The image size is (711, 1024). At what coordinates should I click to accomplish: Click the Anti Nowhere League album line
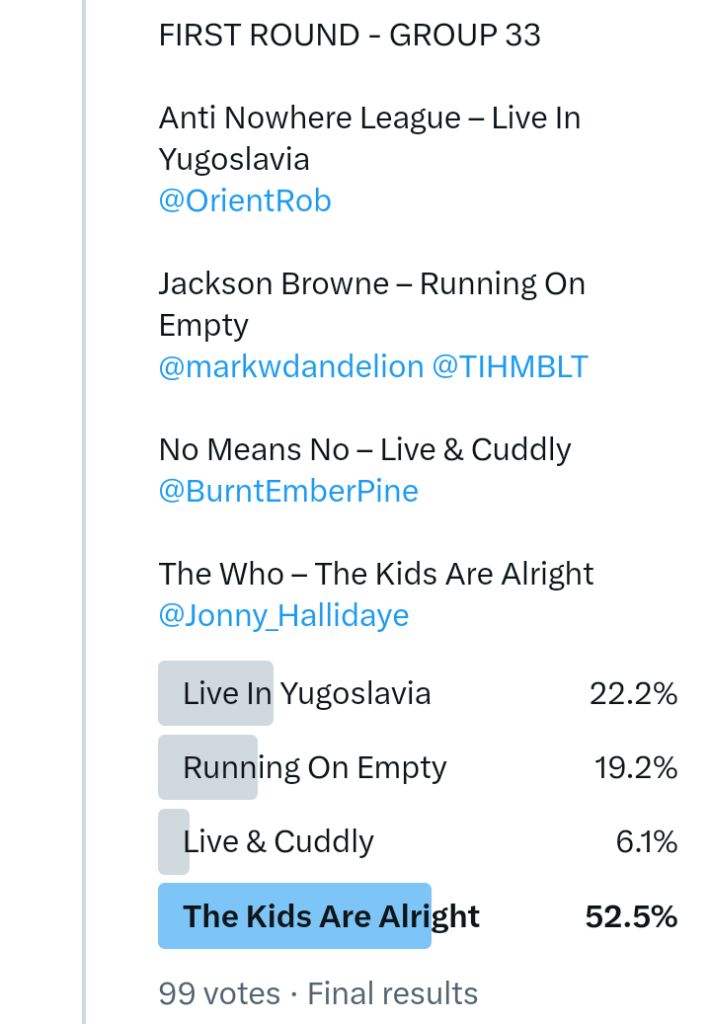pyautogui.click(x=369, y=119)
